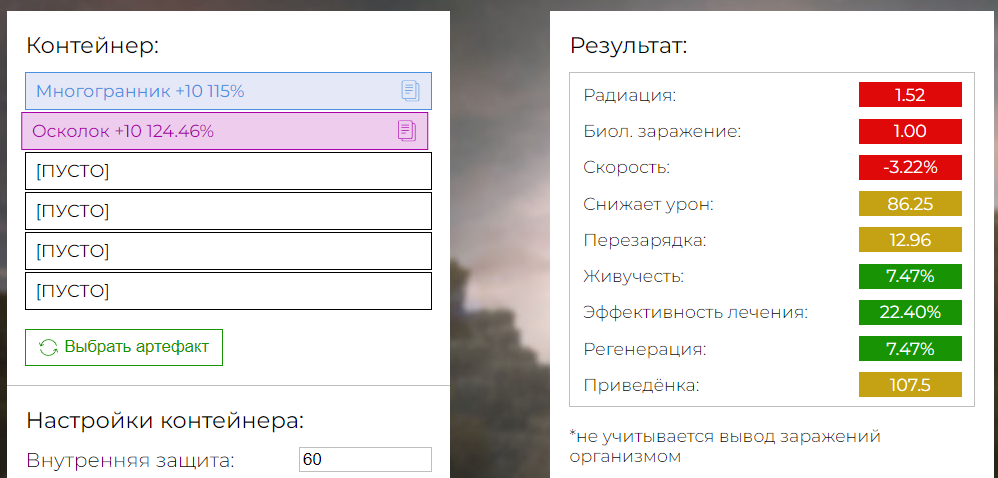Viewport: 998px width, 478px height.
Task: Click the red Биол. заражение value 1.00
Action: pos(910,131)
